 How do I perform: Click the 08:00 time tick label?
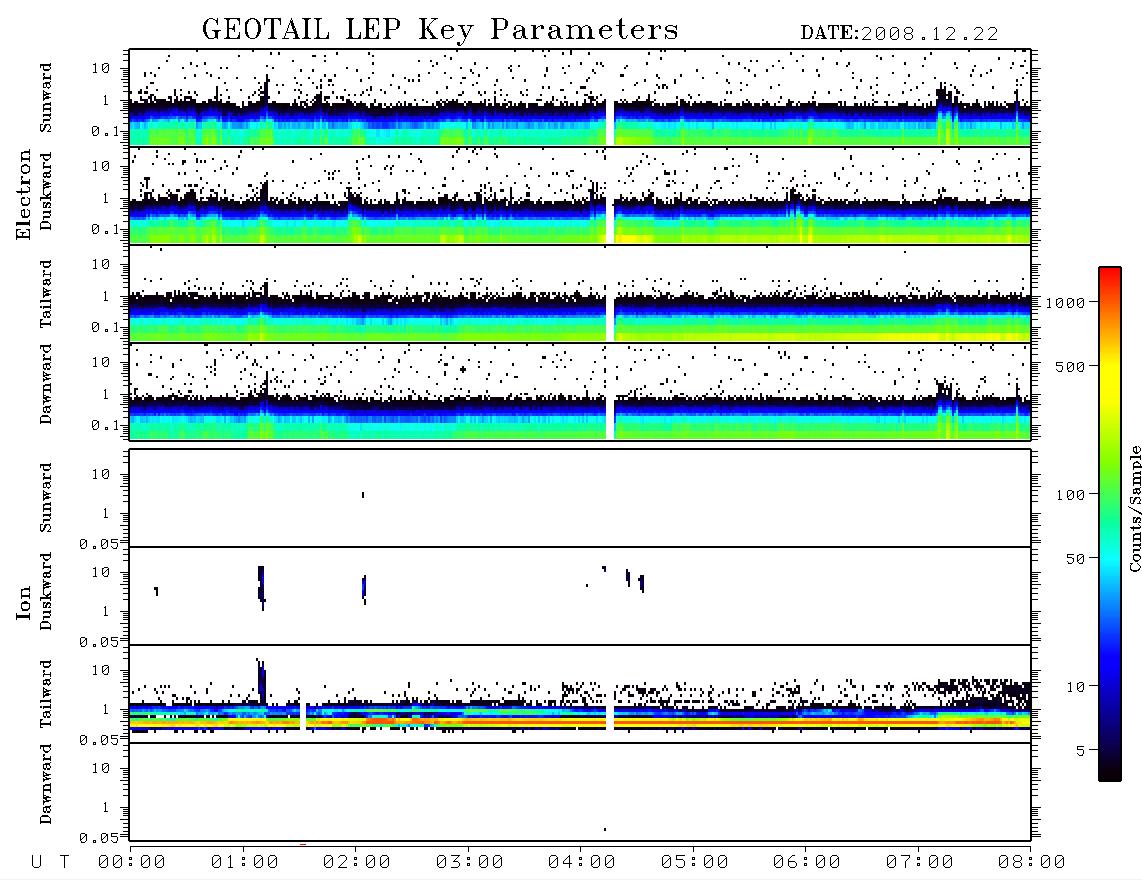pyautogui.click(x=1032, y=862)
